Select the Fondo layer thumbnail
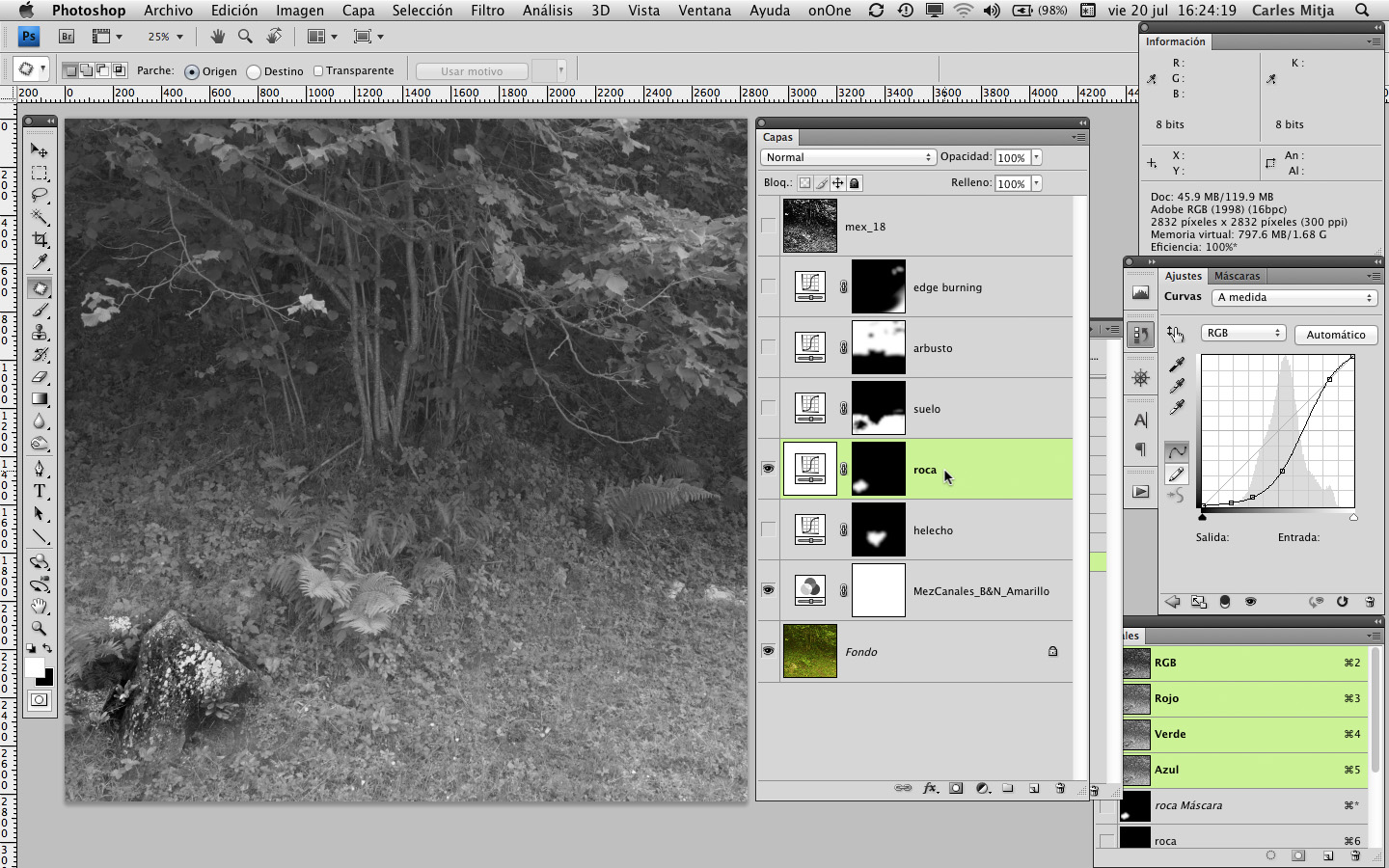The image size is (1389, 868). [809, 651]
